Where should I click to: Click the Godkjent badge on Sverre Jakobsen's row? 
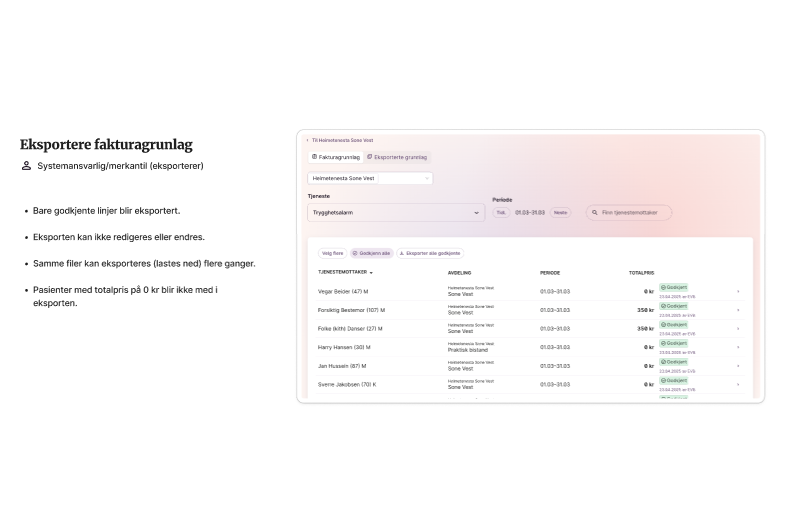673,380
